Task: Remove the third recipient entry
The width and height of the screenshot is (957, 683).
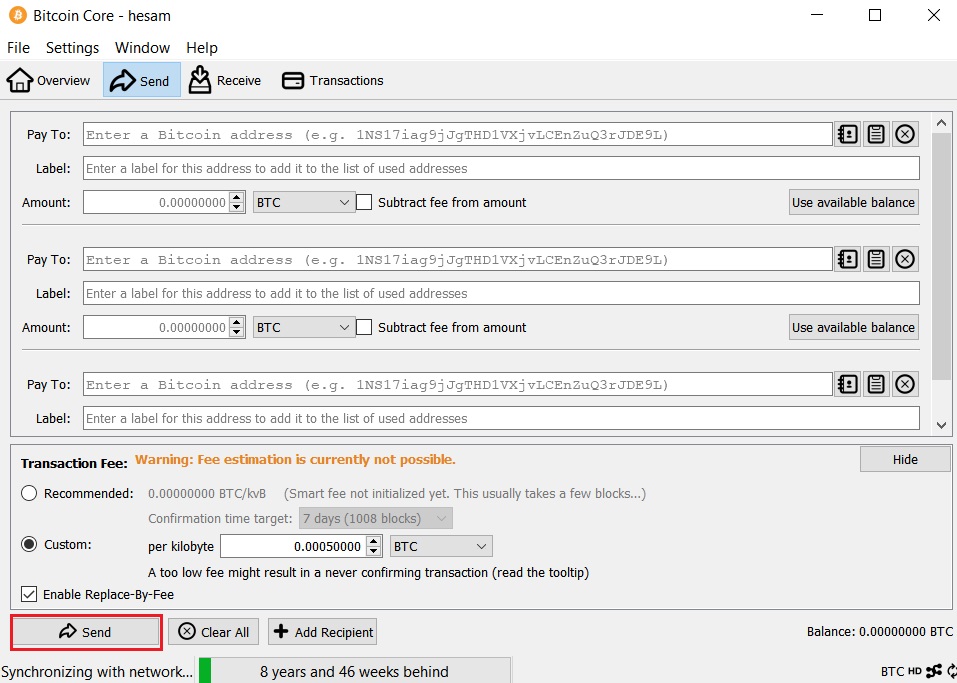Action: pyautogui.click(x=905, y=385)
